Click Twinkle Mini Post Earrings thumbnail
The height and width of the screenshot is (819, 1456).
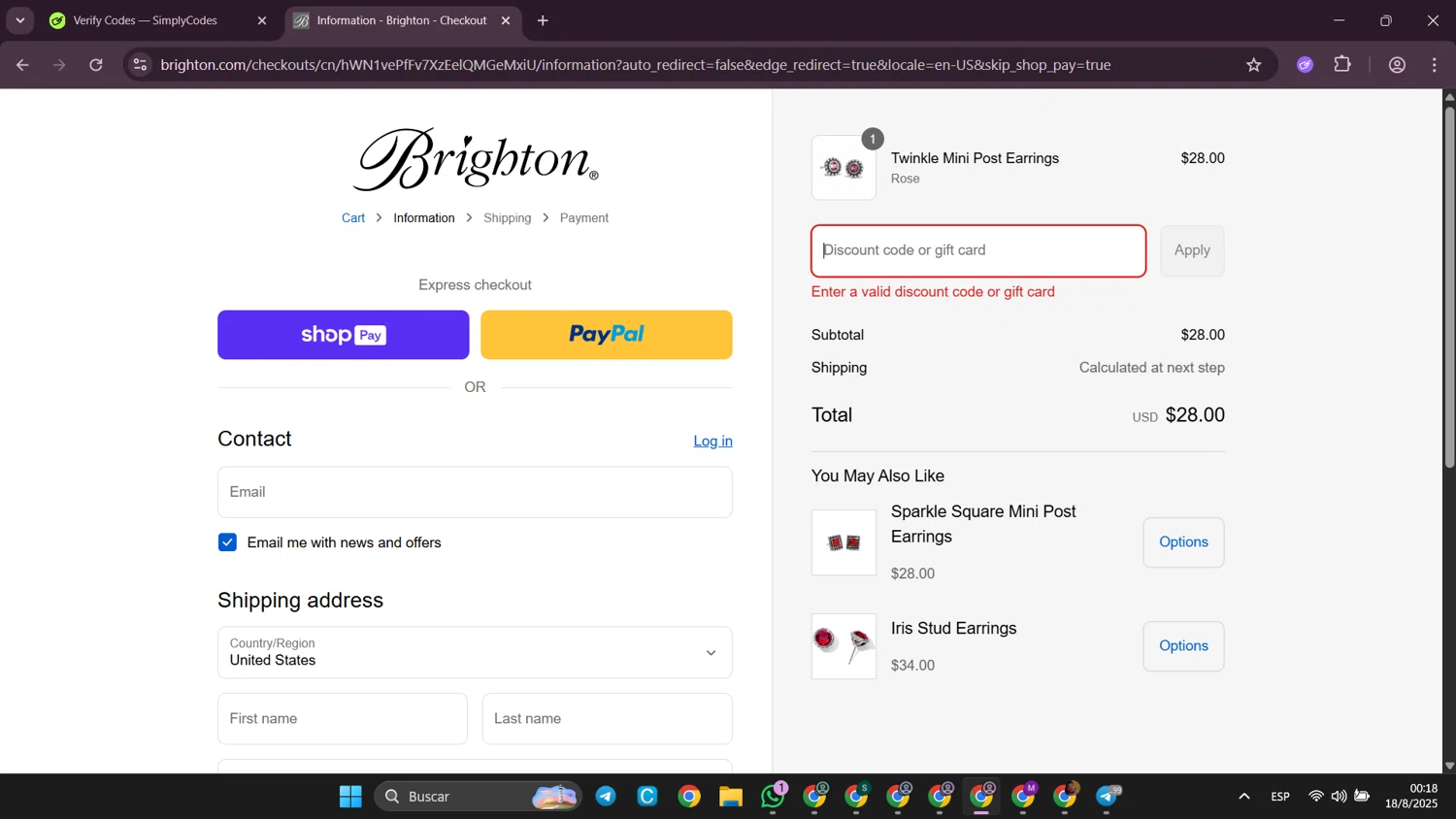coord(844,168)
